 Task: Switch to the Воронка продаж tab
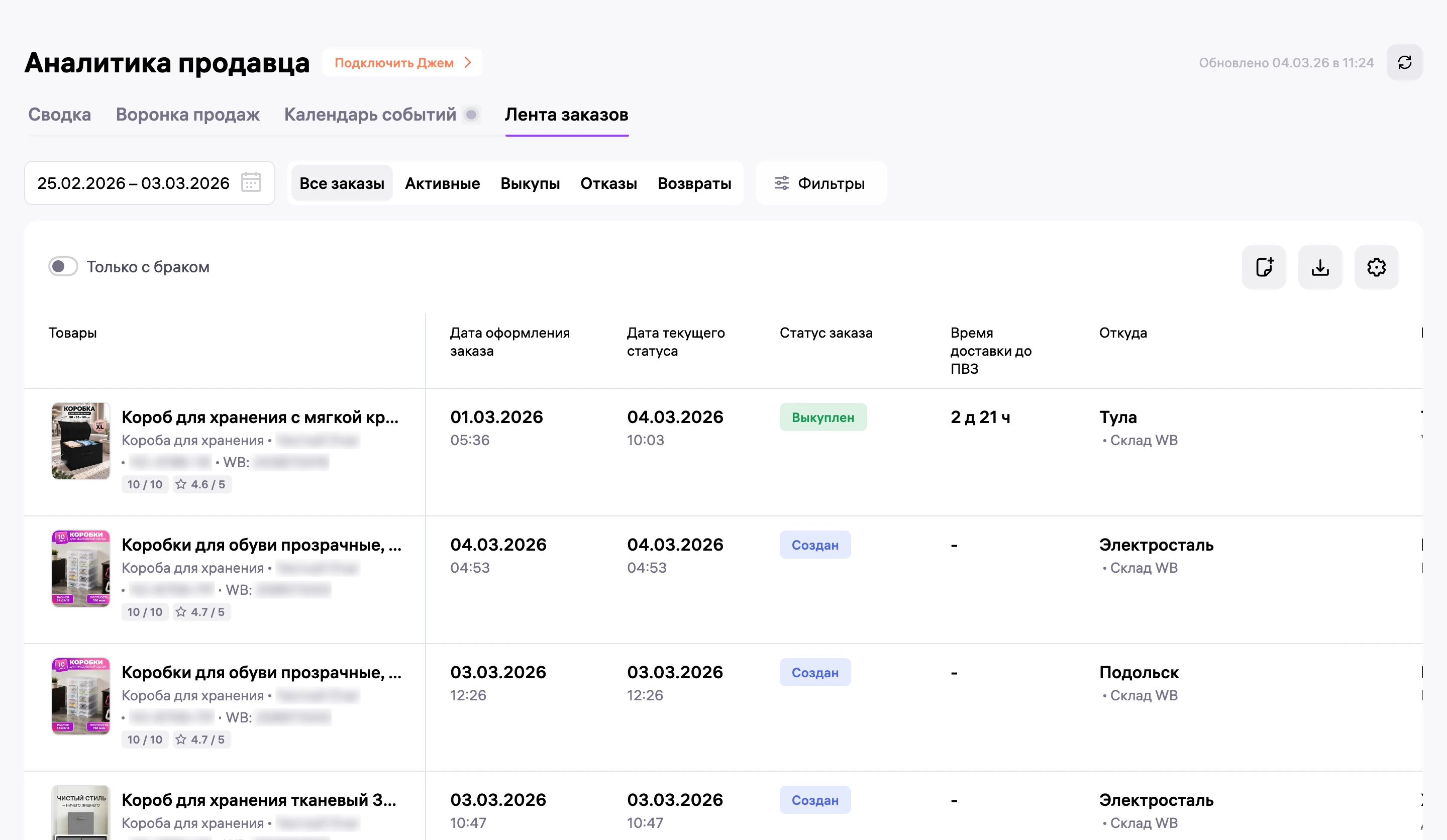tap(188, 114)
